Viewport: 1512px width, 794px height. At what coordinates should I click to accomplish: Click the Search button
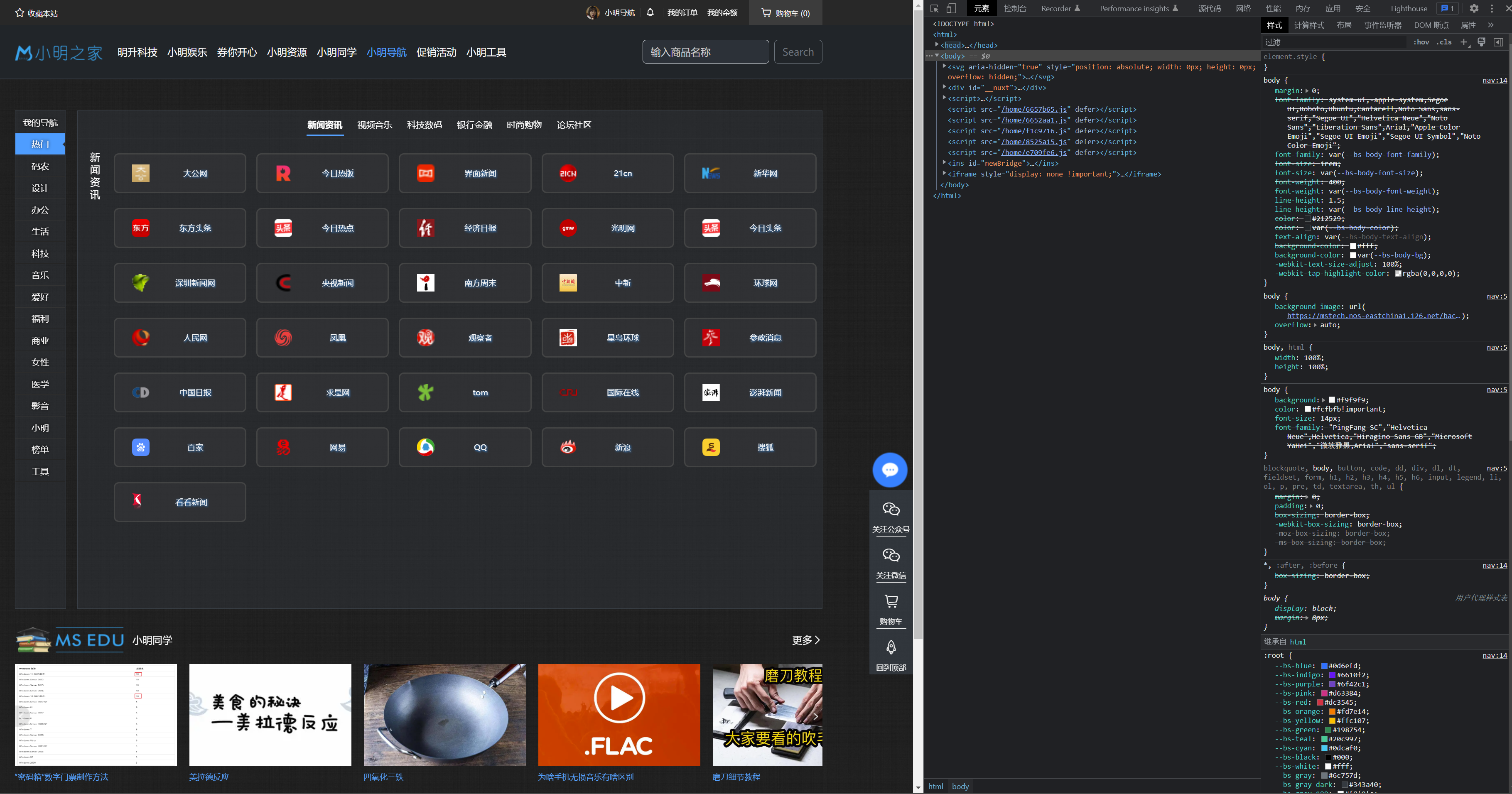pos(798,51)
